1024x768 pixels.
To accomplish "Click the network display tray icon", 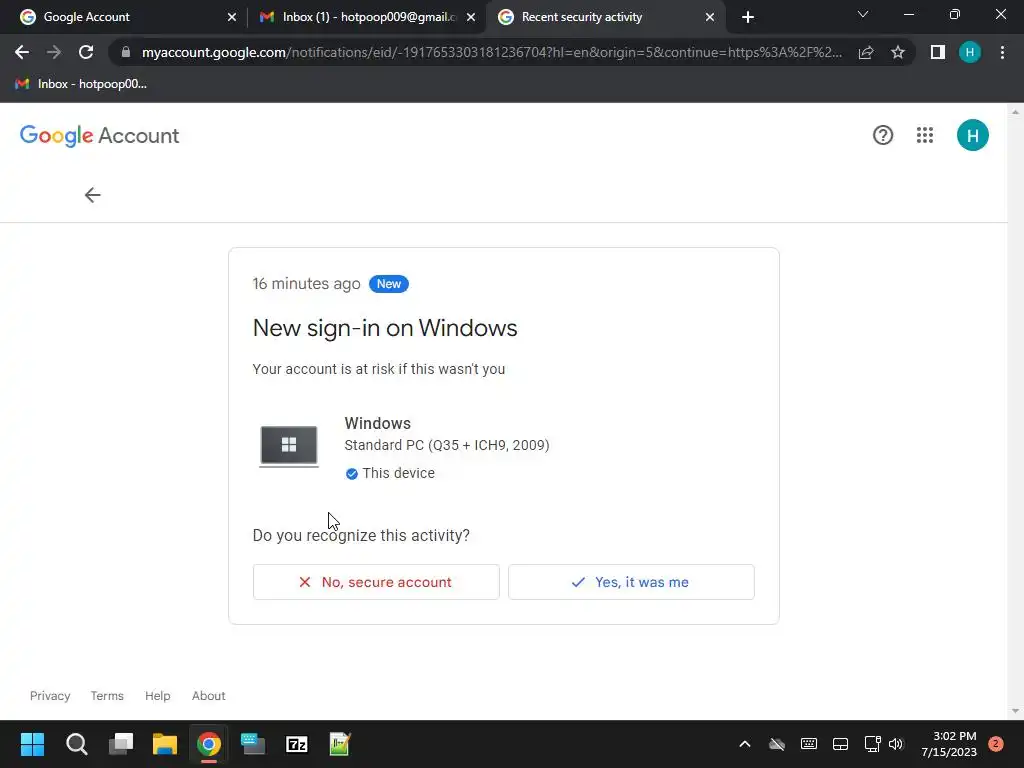I will tap(872, 744).
